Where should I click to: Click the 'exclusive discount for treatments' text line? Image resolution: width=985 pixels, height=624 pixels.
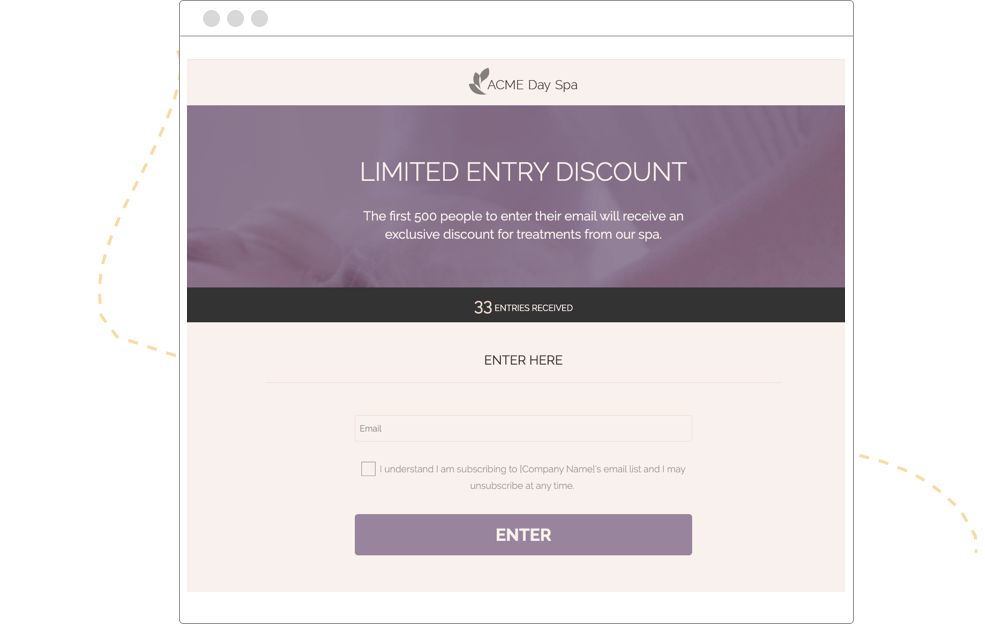point(523,234)
